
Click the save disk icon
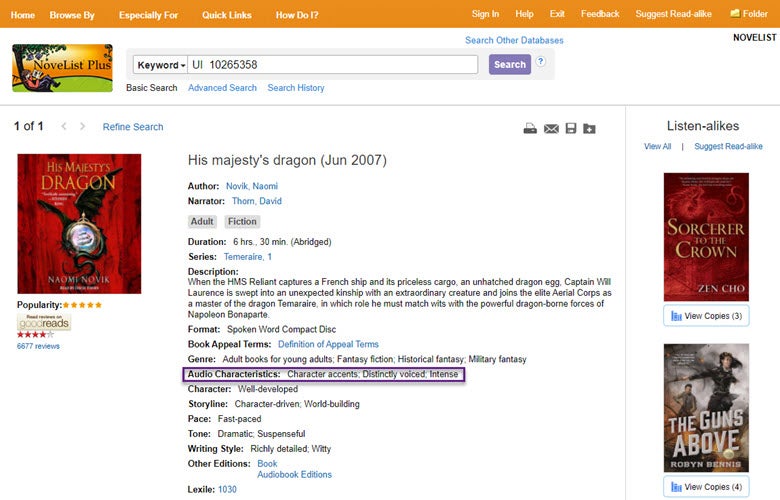tap(571, 128)
